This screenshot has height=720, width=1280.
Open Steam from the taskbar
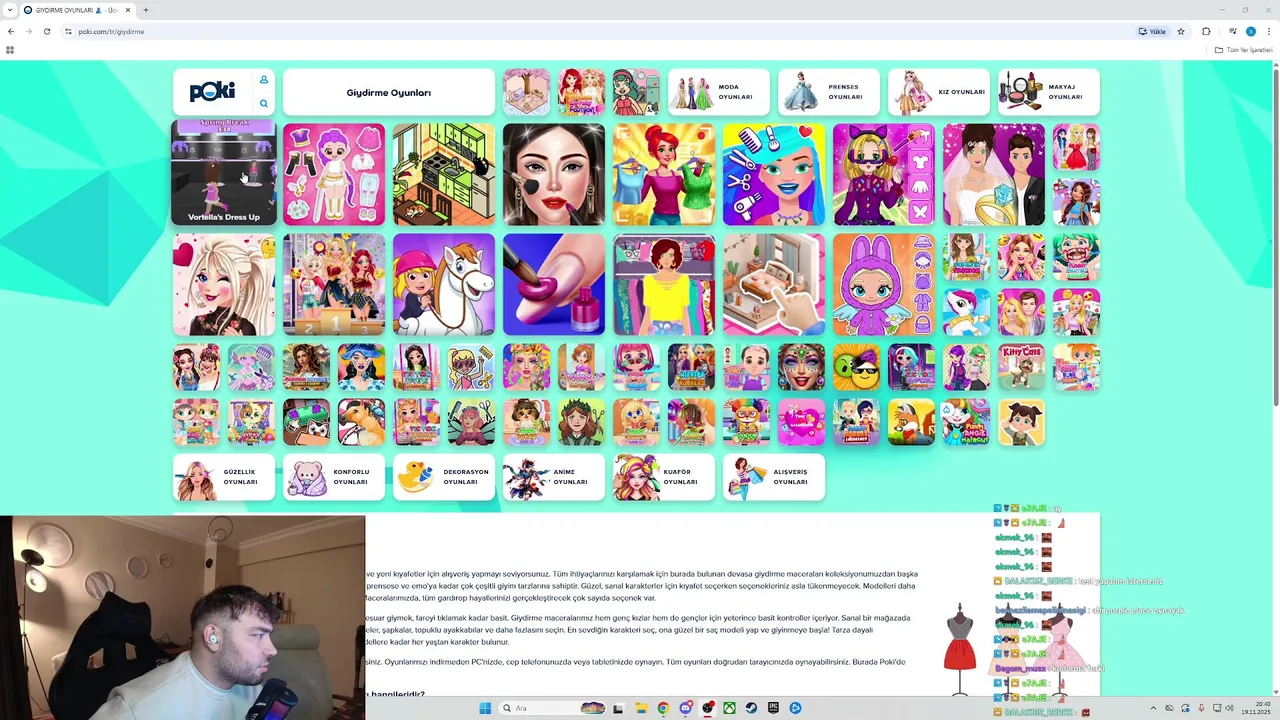[x=751, y=708]
